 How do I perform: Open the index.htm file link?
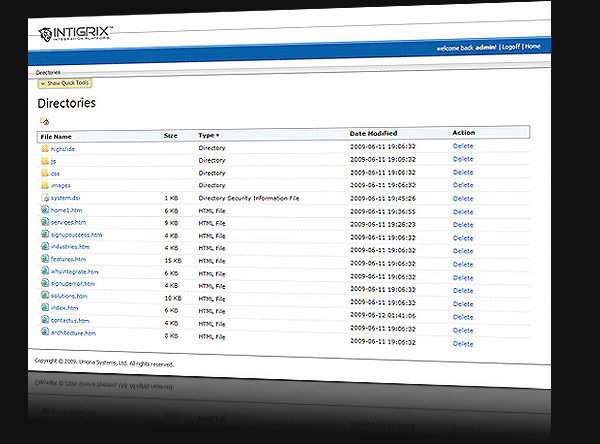pyautogui.click(x=64, y=308)
